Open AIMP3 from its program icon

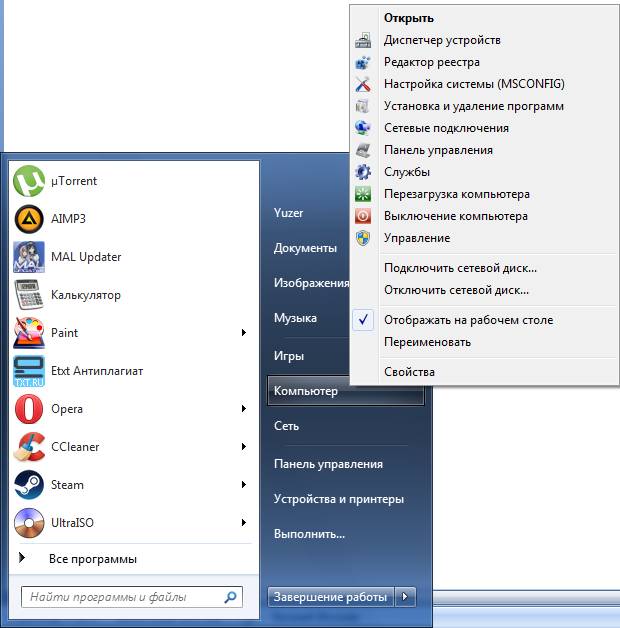click(x=29, y=219)
